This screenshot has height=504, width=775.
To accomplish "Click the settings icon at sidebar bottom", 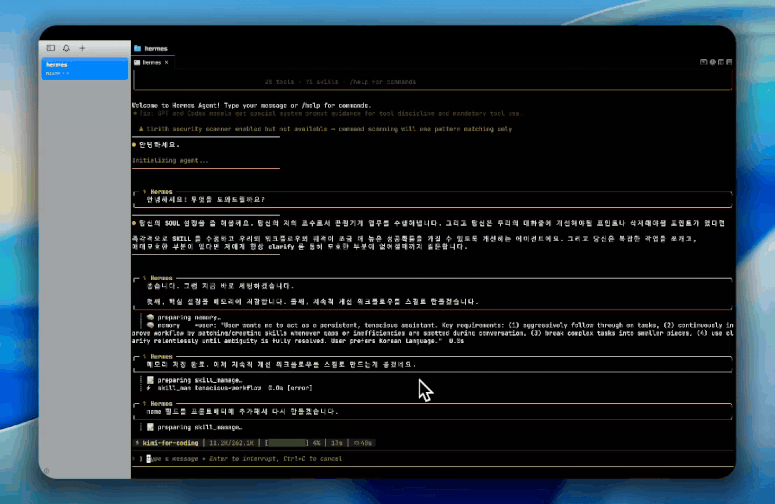I will 46,471.
